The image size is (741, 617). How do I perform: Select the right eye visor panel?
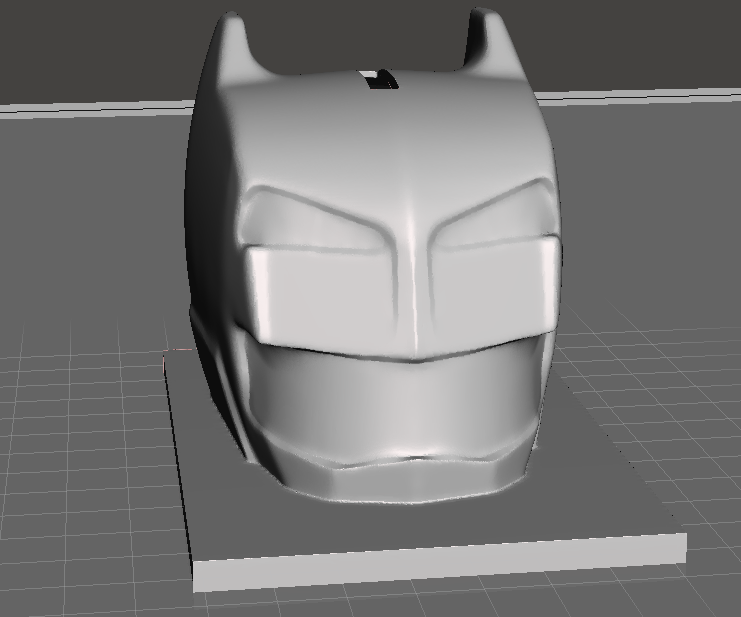click(495, 285)
